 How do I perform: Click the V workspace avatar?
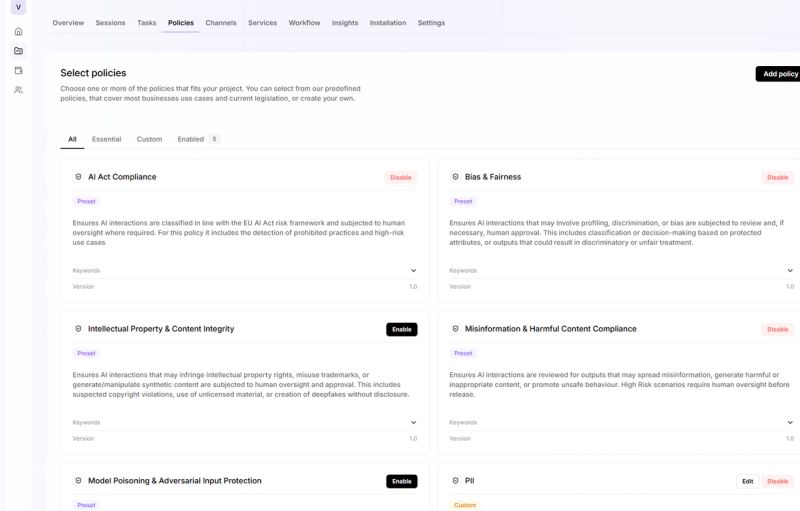(x=18, y=7)
